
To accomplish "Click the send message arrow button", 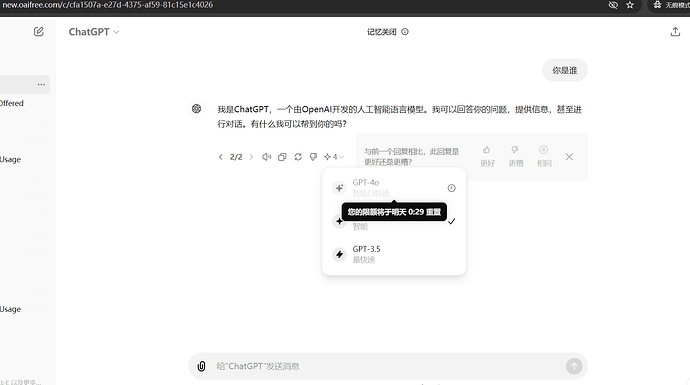I will coord(574,366).
